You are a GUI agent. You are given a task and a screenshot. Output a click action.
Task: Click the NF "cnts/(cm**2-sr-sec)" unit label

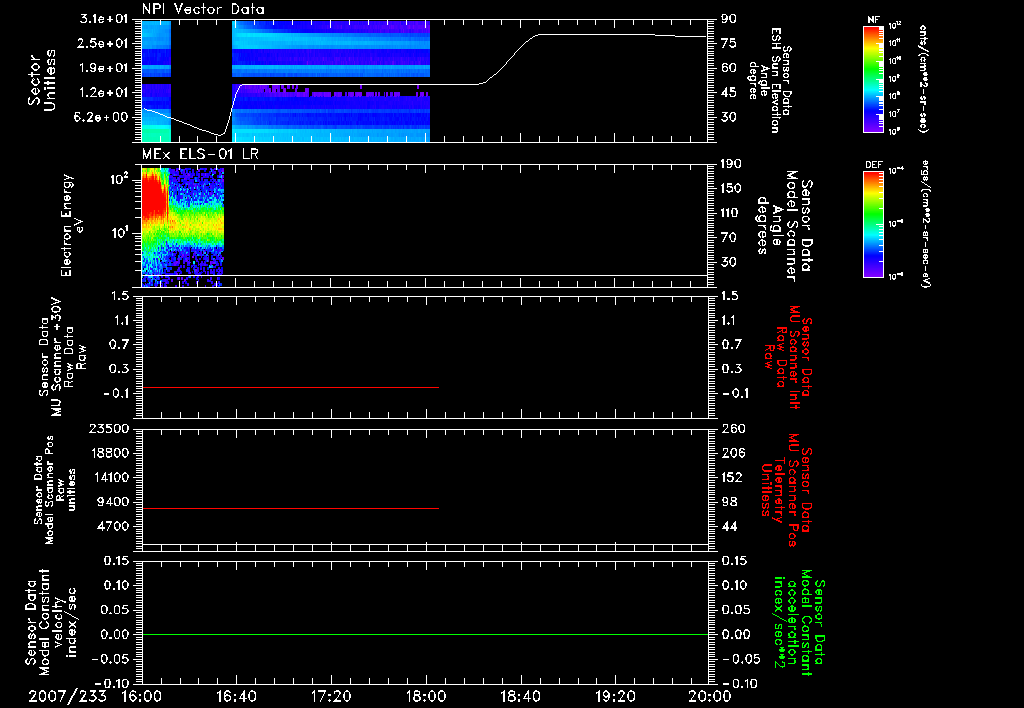click(923, 79)
